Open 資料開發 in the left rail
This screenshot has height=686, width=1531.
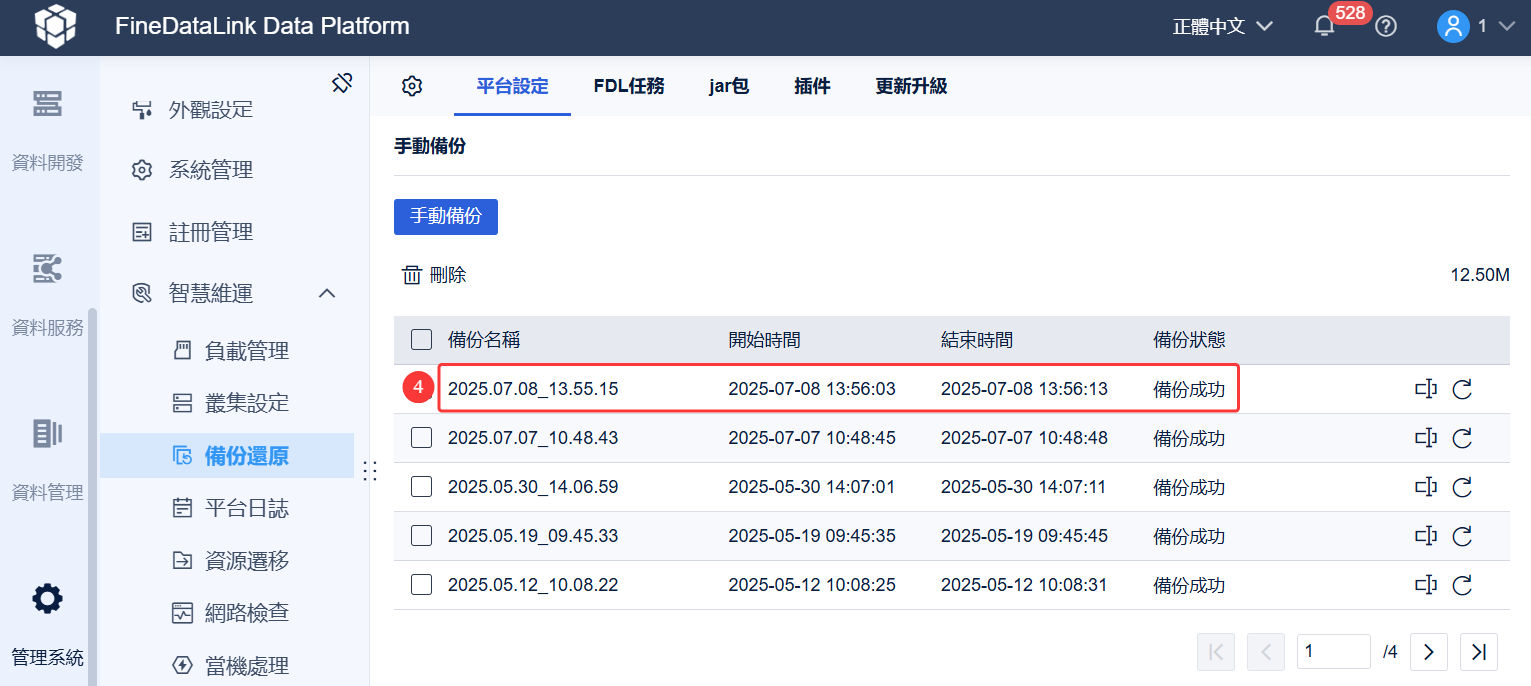point(48,130)
